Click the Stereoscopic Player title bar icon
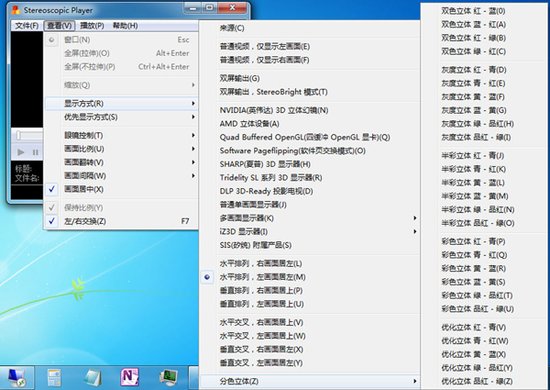Viewport: 550px width, 390px height. [x=16, y=10]
